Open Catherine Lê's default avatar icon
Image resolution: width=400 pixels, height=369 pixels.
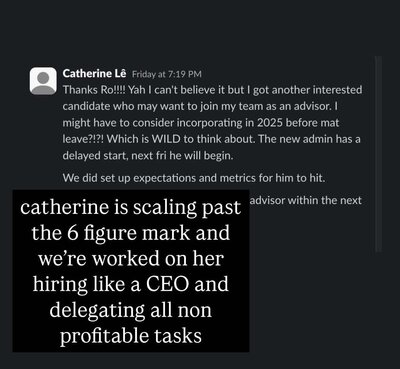point(43,81)
